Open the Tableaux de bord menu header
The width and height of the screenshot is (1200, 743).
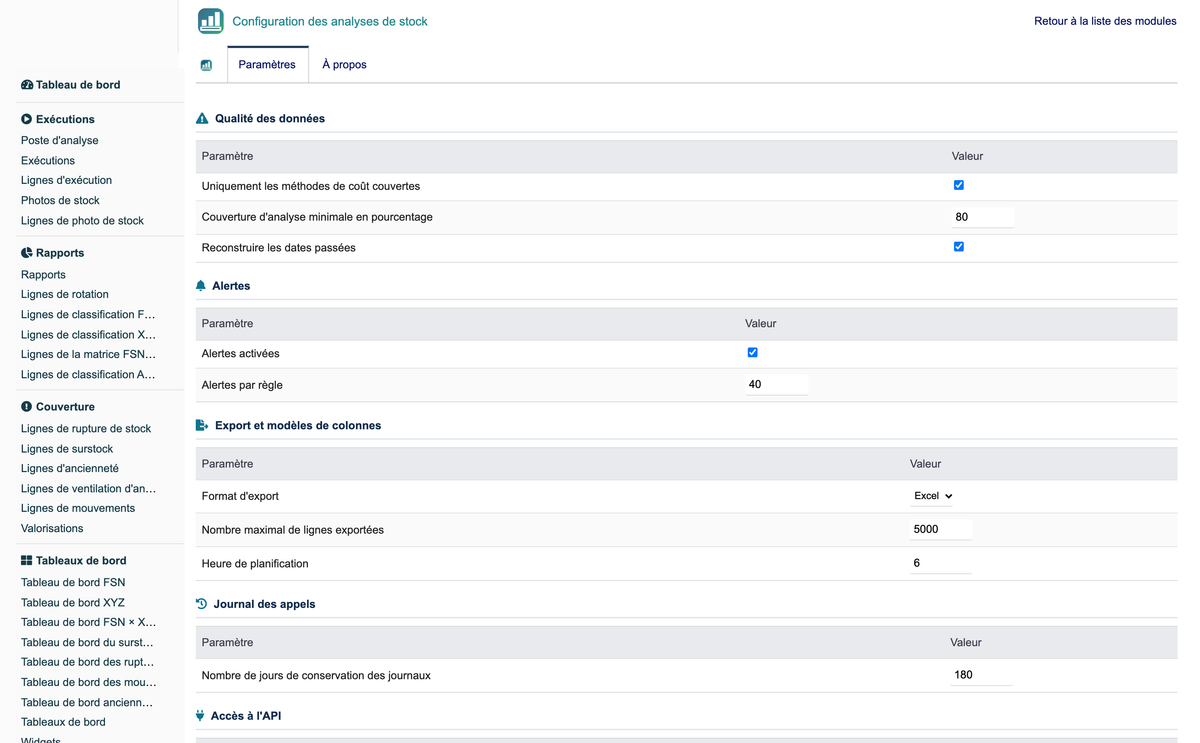(81, 561)
